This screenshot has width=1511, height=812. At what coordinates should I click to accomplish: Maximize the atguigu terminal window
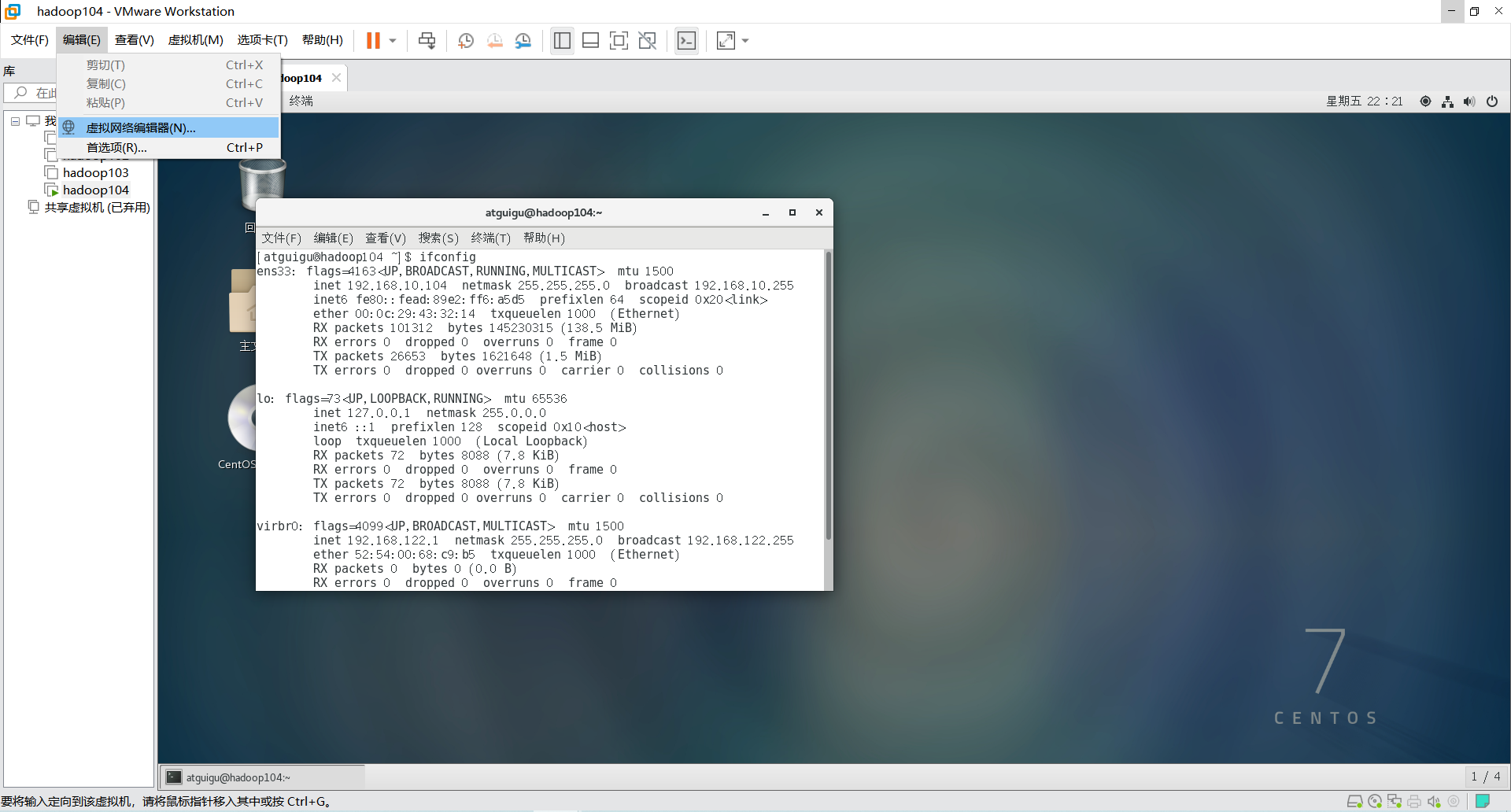(792, 212)
